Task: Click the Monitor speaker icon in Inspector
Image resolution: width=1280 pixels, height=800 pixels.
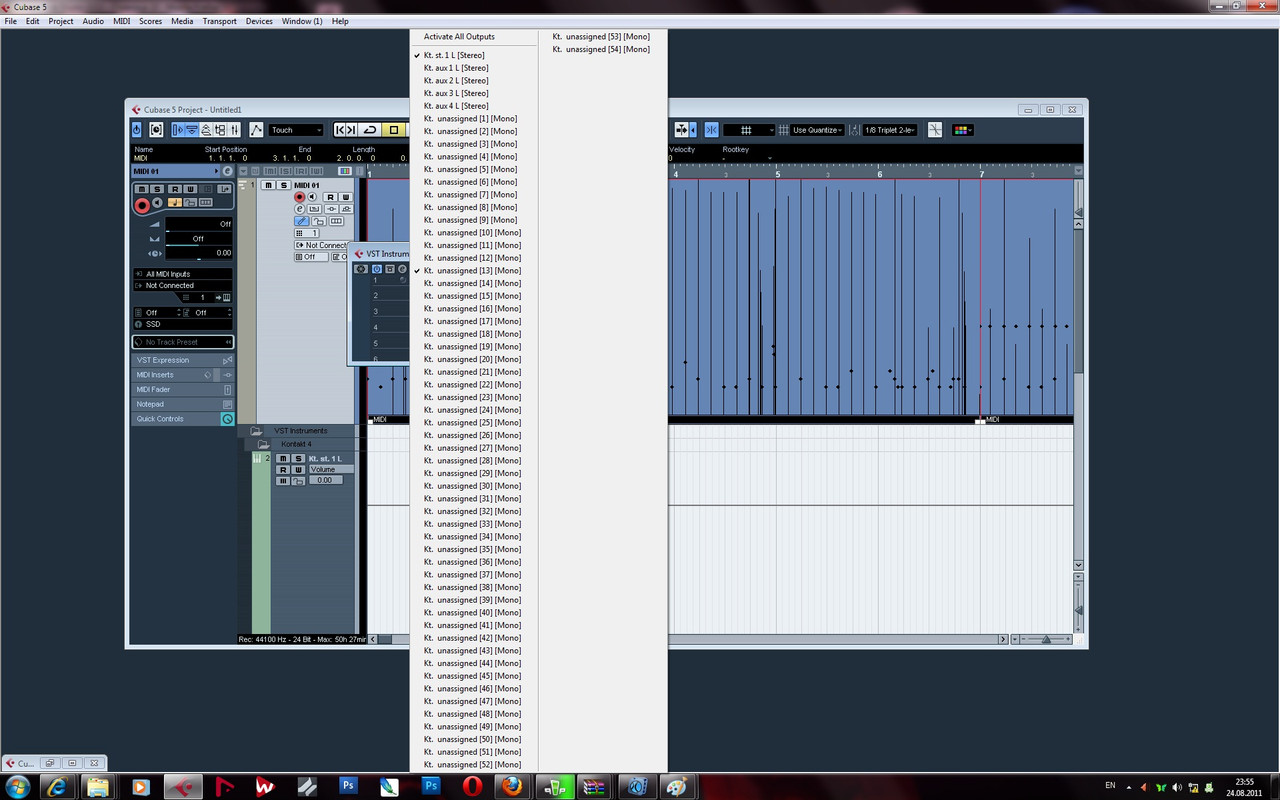Action: 157,203
